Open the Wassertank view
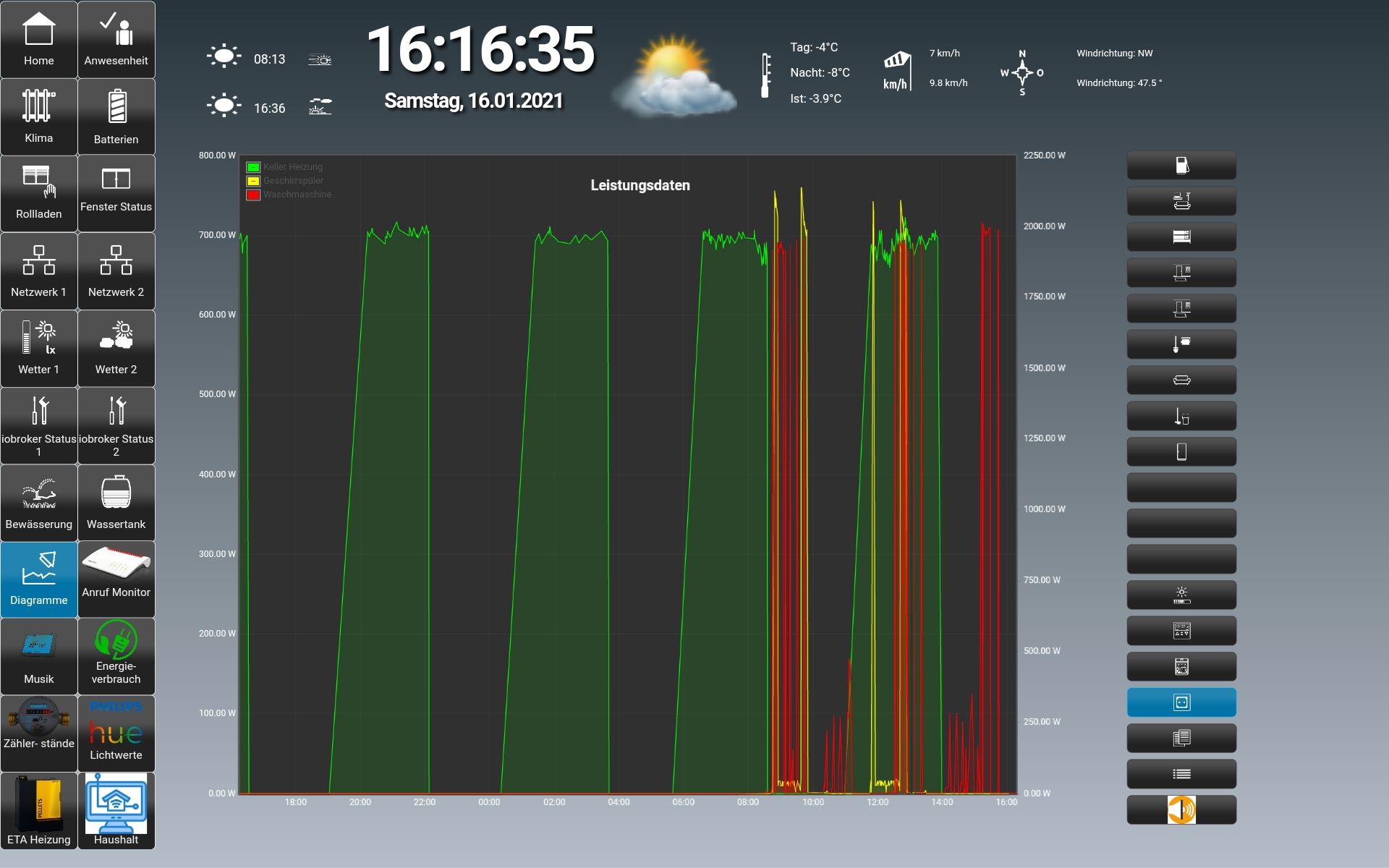This screenshot has height=868, width=1389. coord(116,503)
